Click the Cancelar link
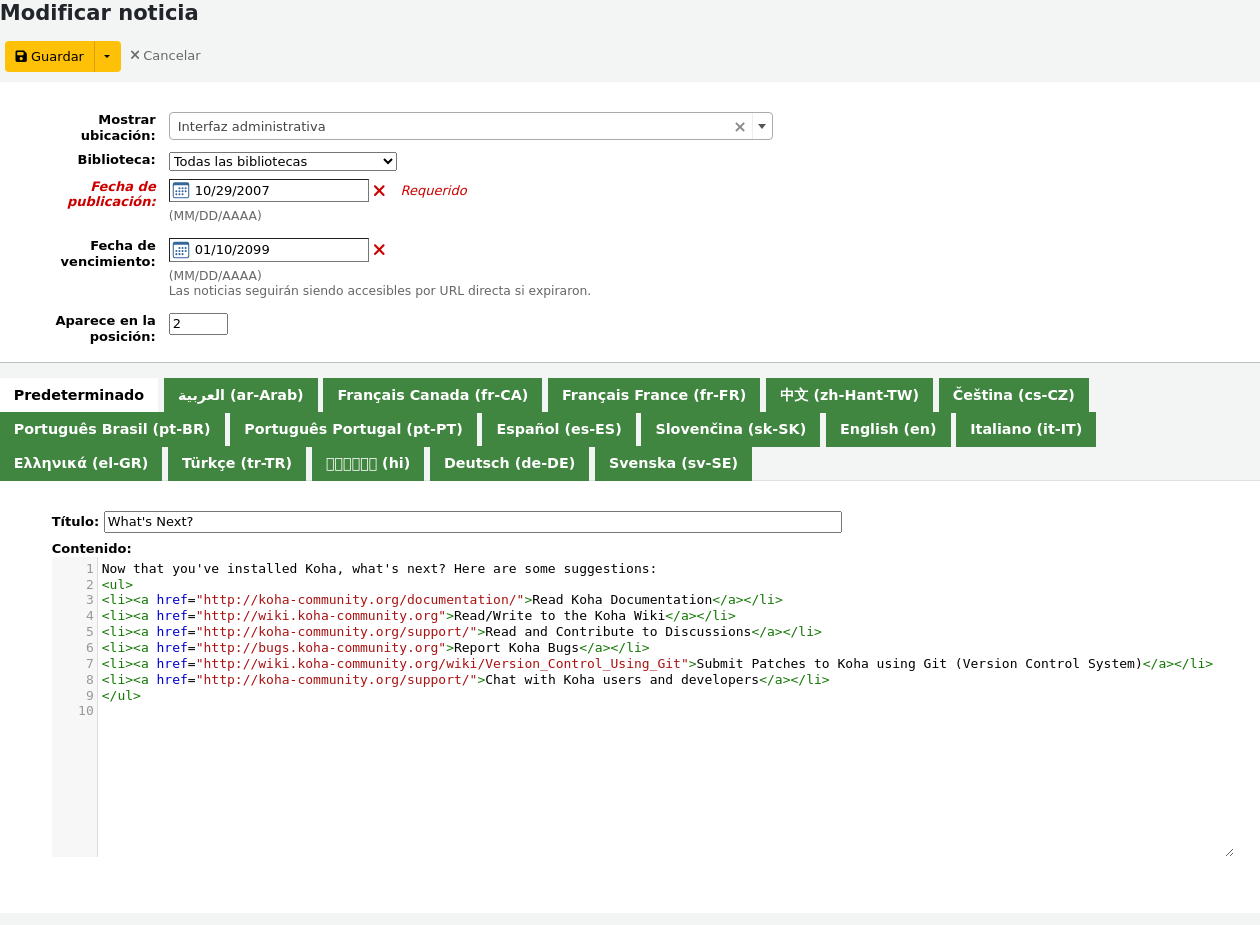Viewport: 1260px width, 925px height. tap(170, 55)
